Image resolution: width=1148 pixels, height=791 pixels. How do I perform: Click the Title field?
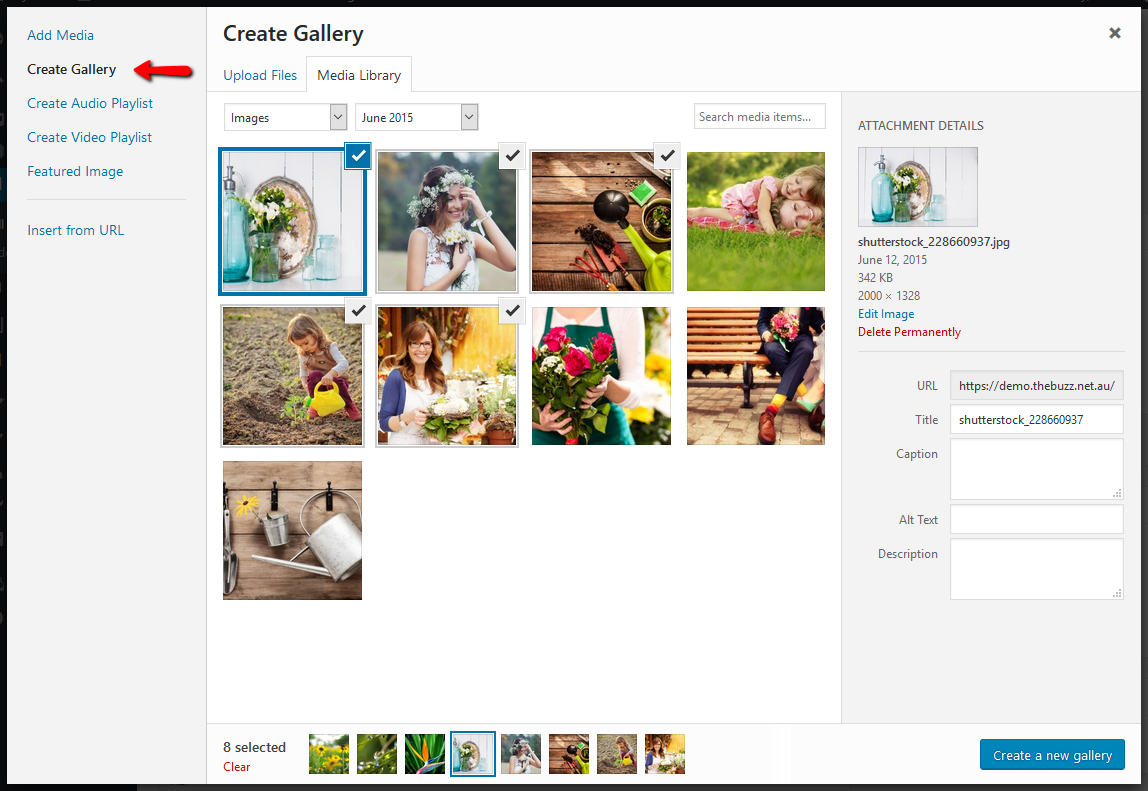(1037, 419)
